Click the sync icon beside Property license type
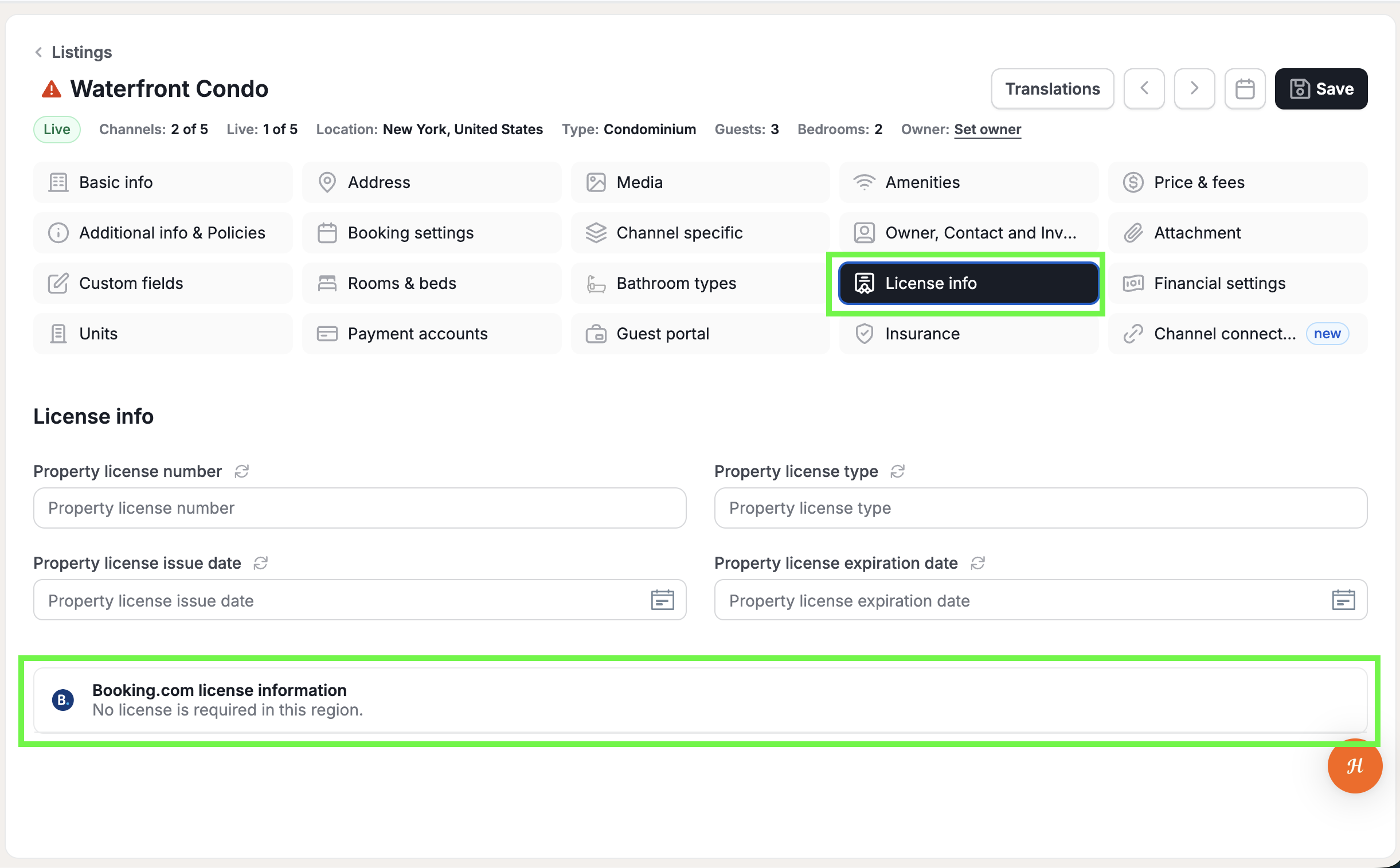The height and width of the screenshot is (868, 1400). (x=898, y=471)
